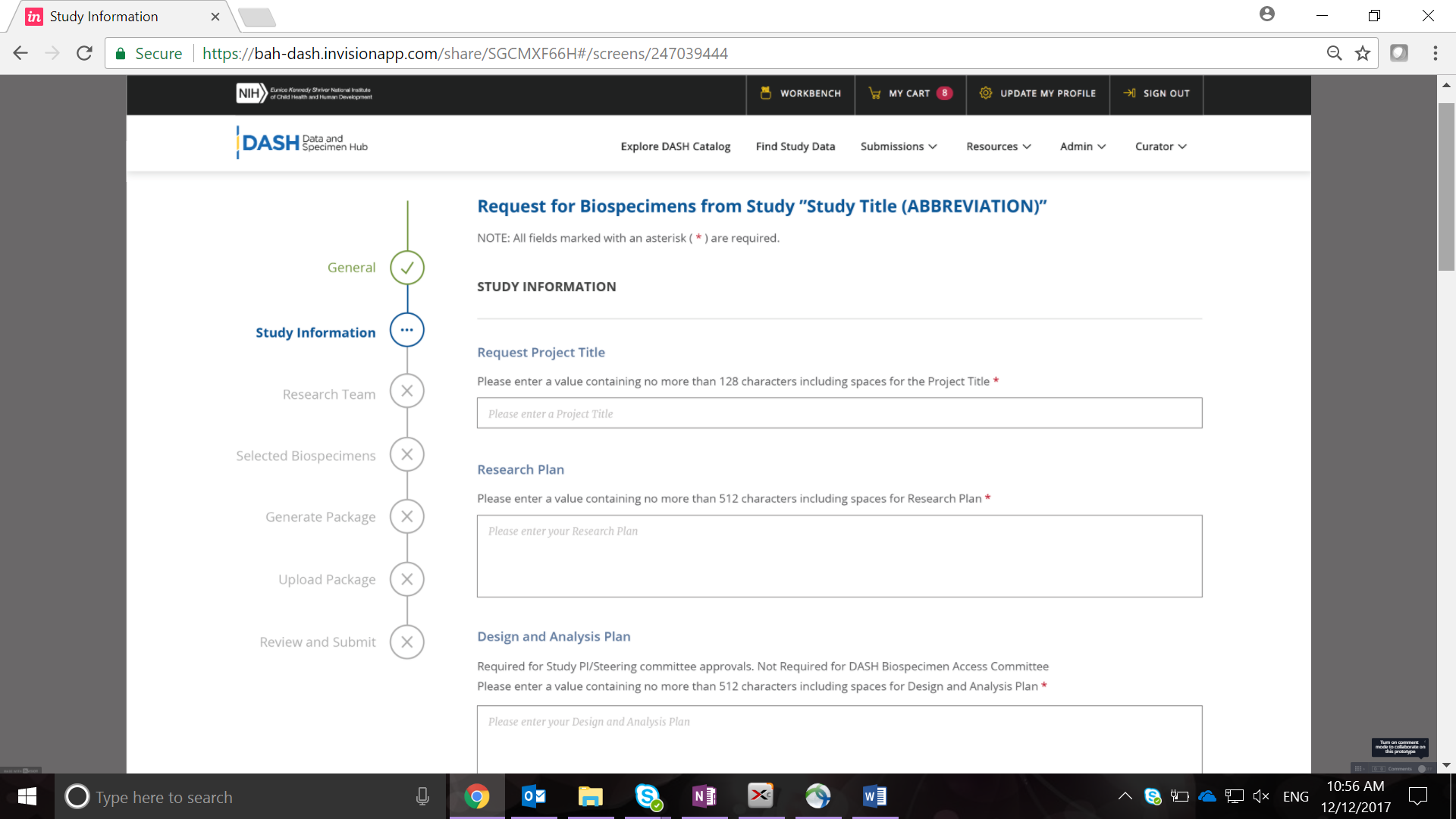This screenshot has height=819, width=1456.
Task: Expand the Submissions dropdown menu
Action: (x=899, y=146)
